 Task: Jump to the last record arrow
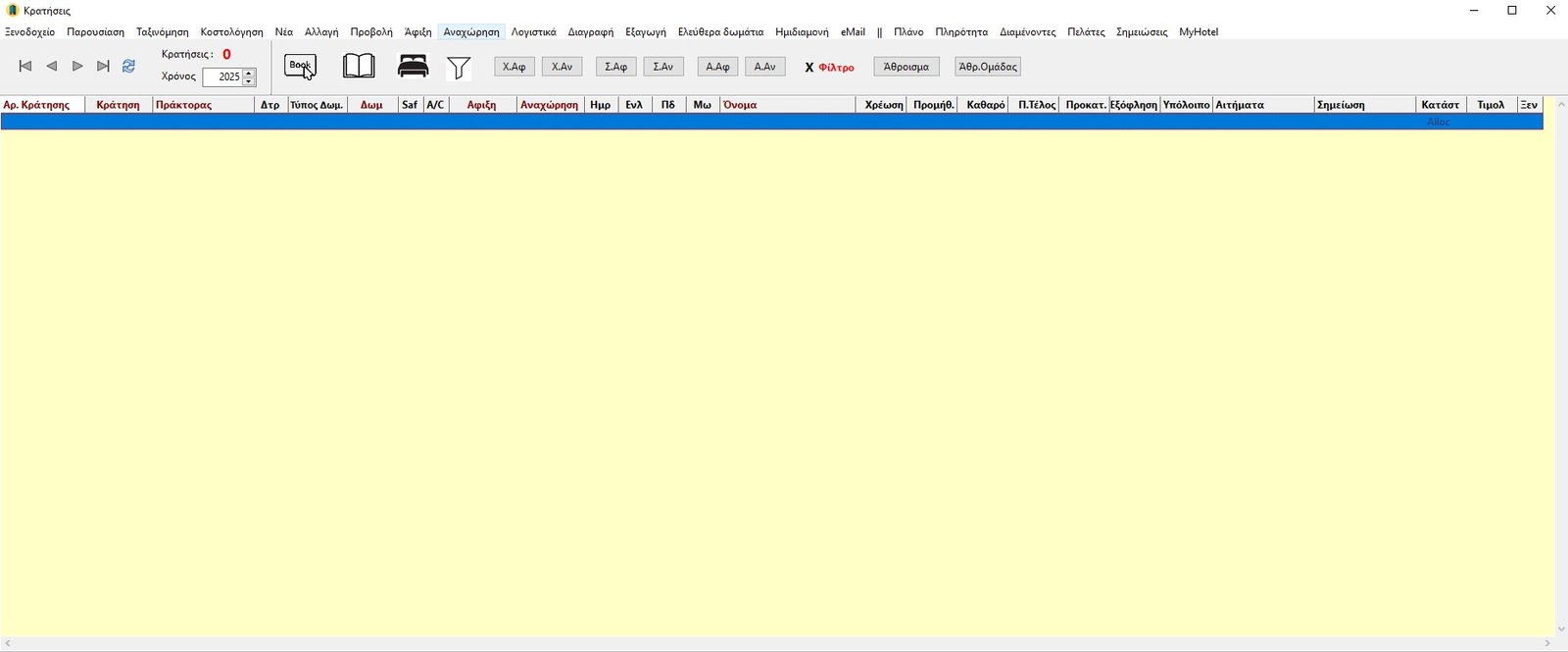click(103, 67)
